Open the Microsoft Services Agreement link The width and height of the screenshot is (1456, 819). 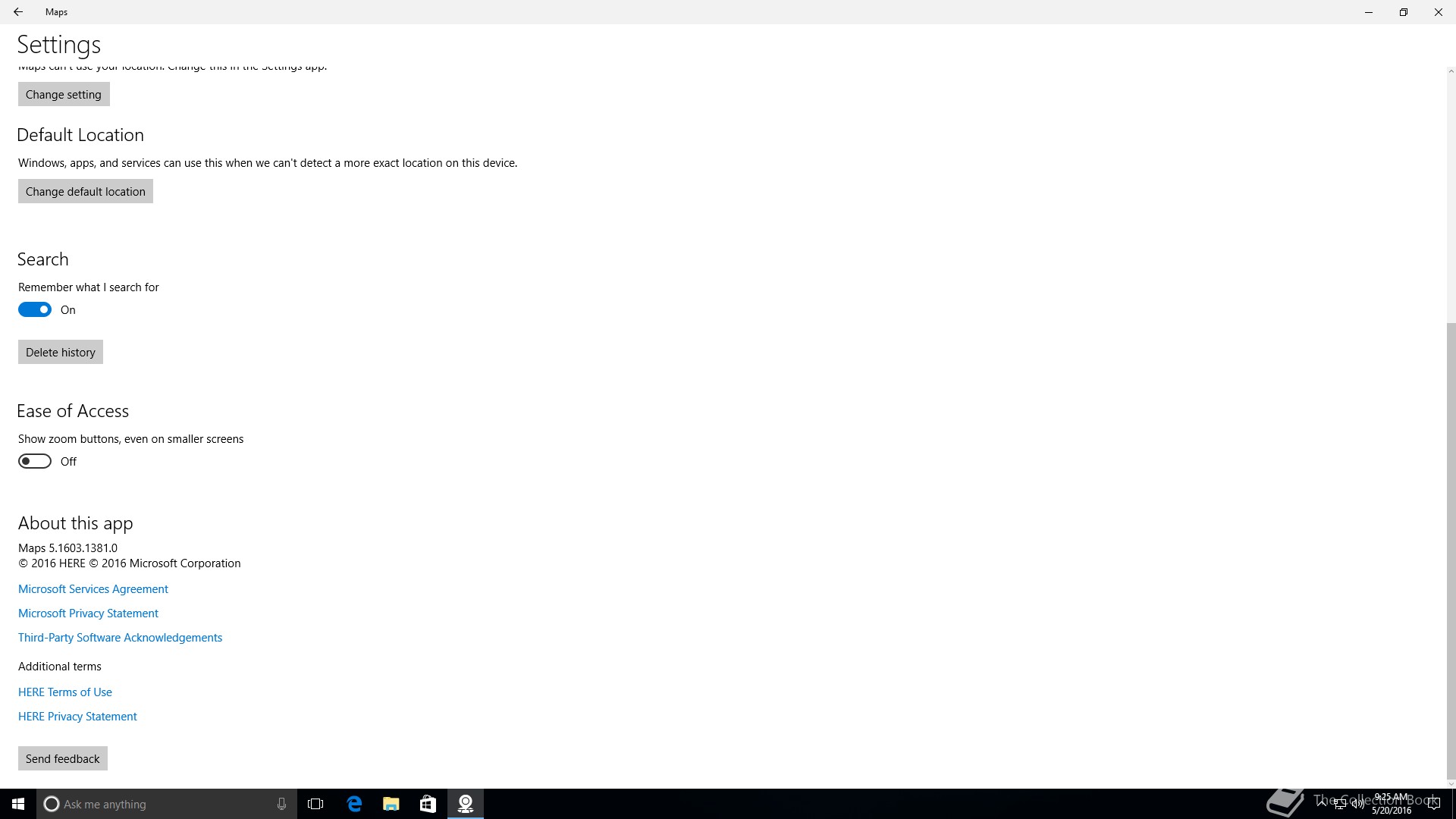pos(93,588)
